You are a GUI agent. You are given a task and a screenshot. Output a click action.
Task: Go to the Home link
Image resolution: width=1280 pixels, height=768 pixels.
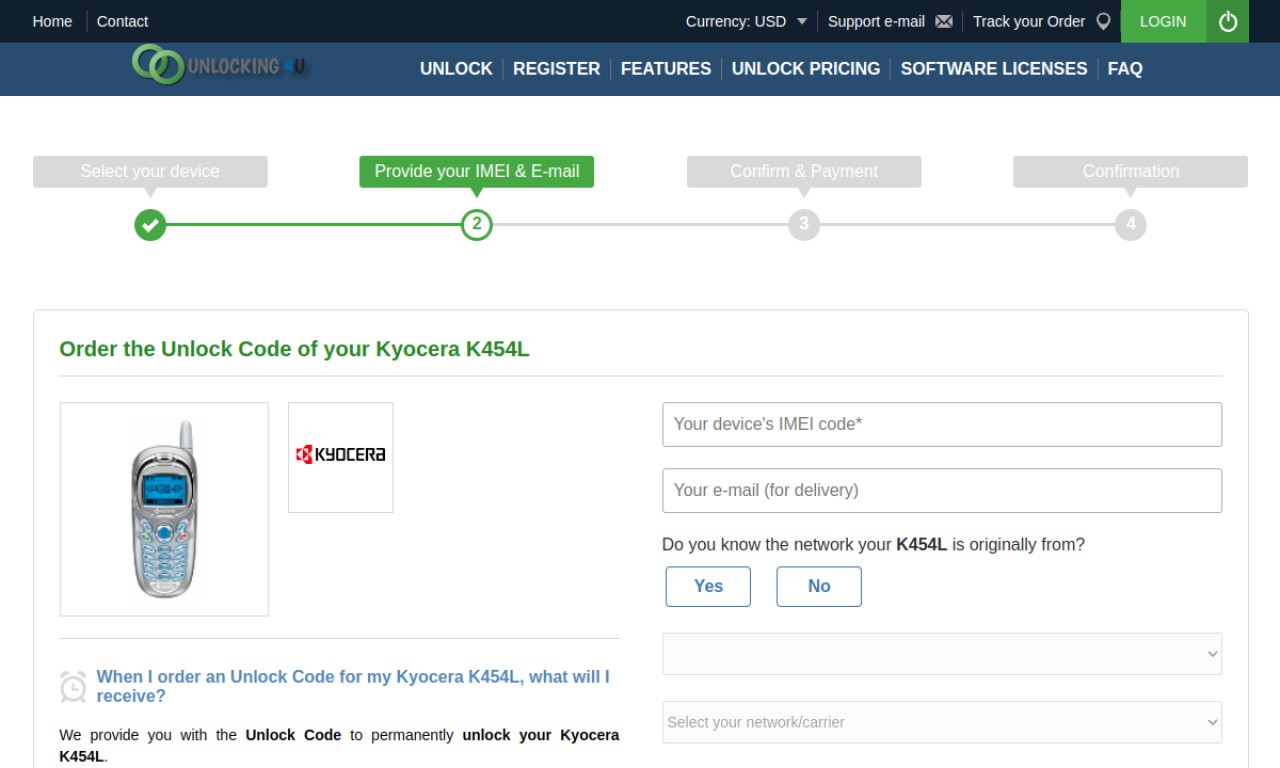[x=52, y=21]
